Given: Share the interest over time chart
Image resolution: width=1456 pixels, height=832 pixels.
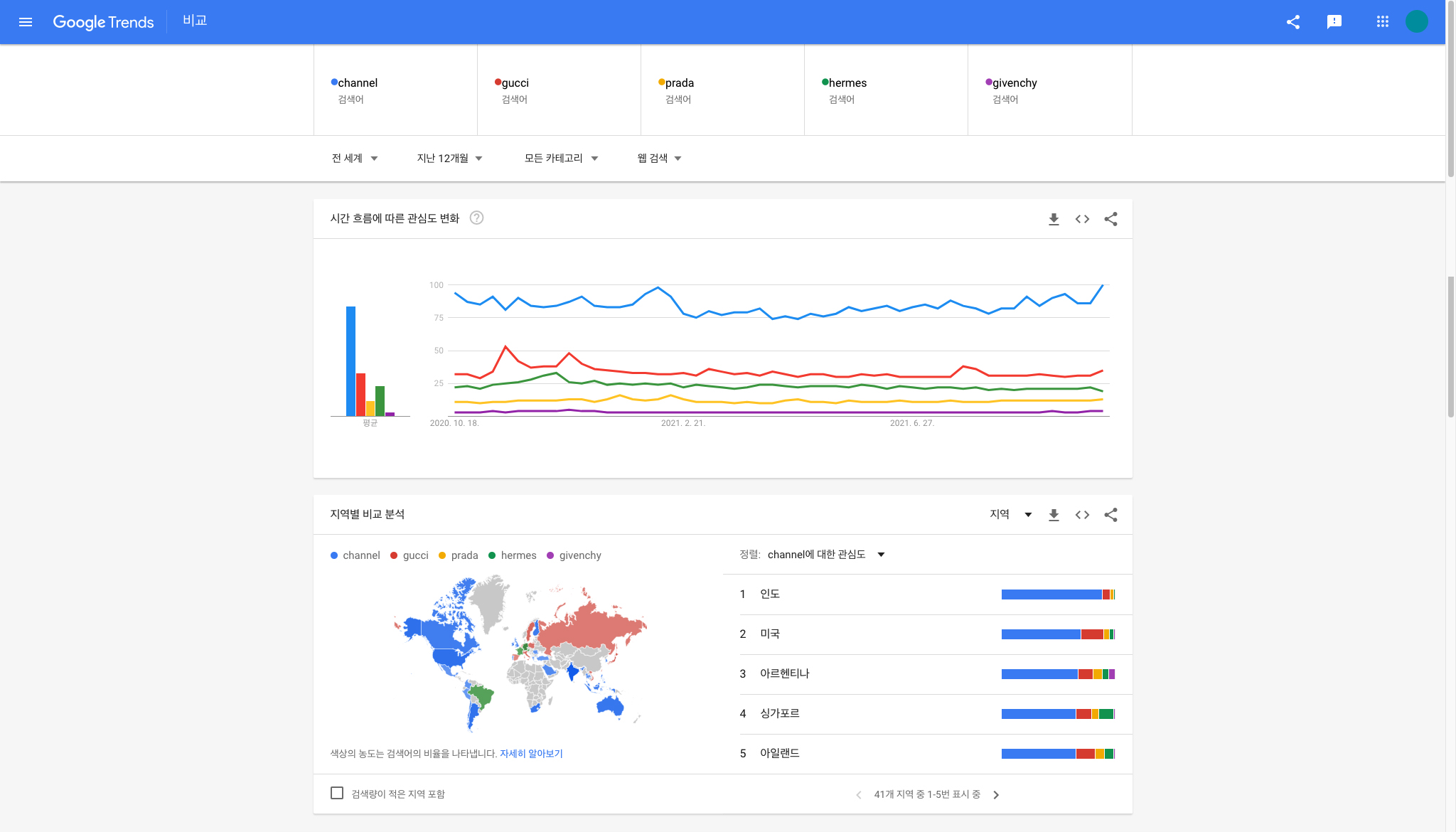Looking at the screenshot, I should pos(1110,219).
